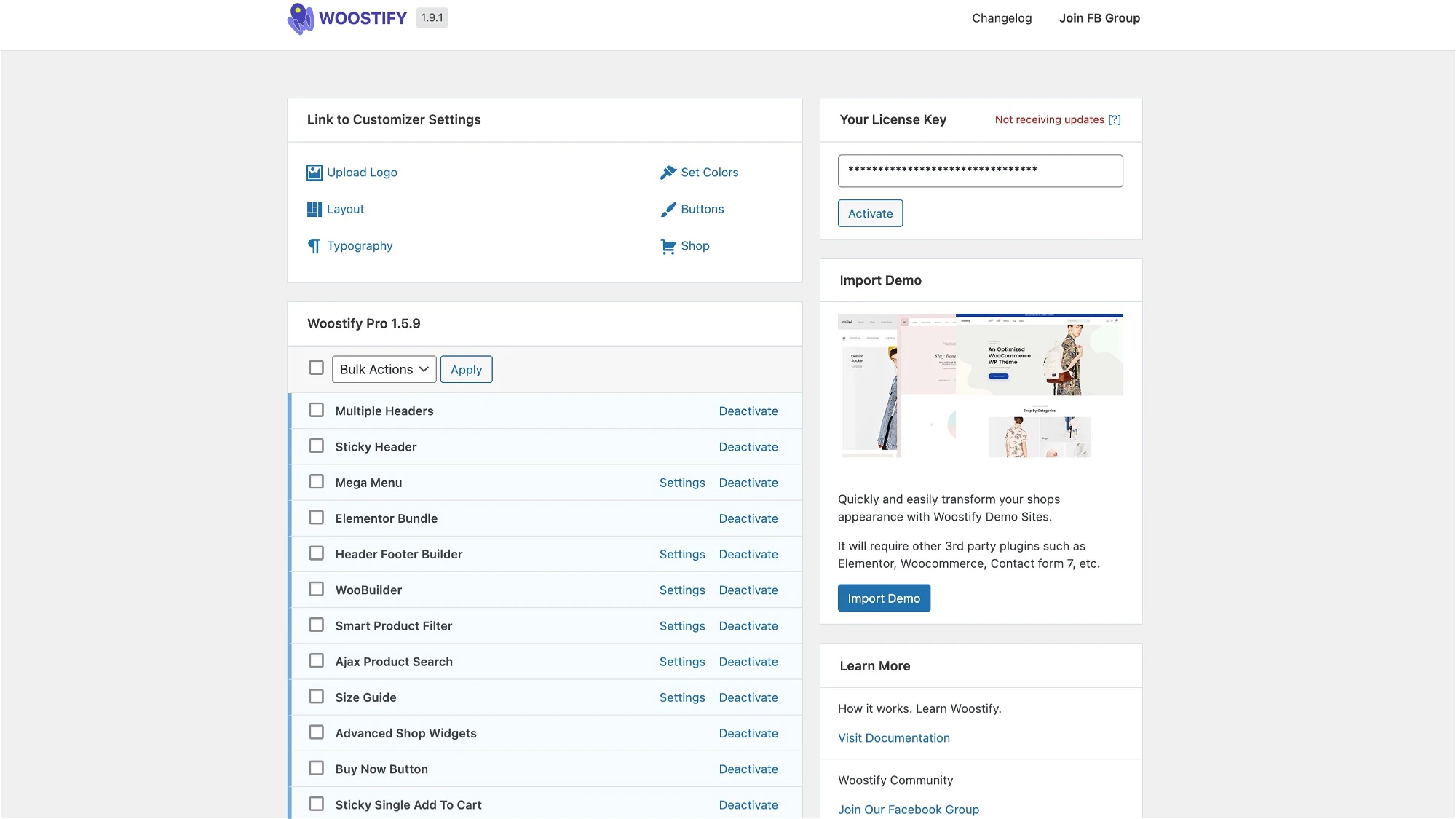Click the Shop cart icon

tap(668, 246)
